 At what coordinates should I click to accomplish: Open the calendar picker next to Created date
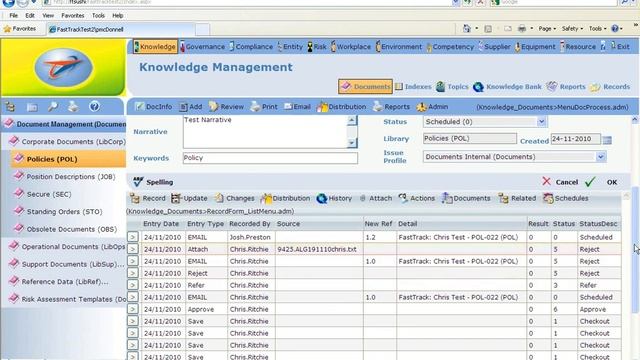tap(607, 140)
